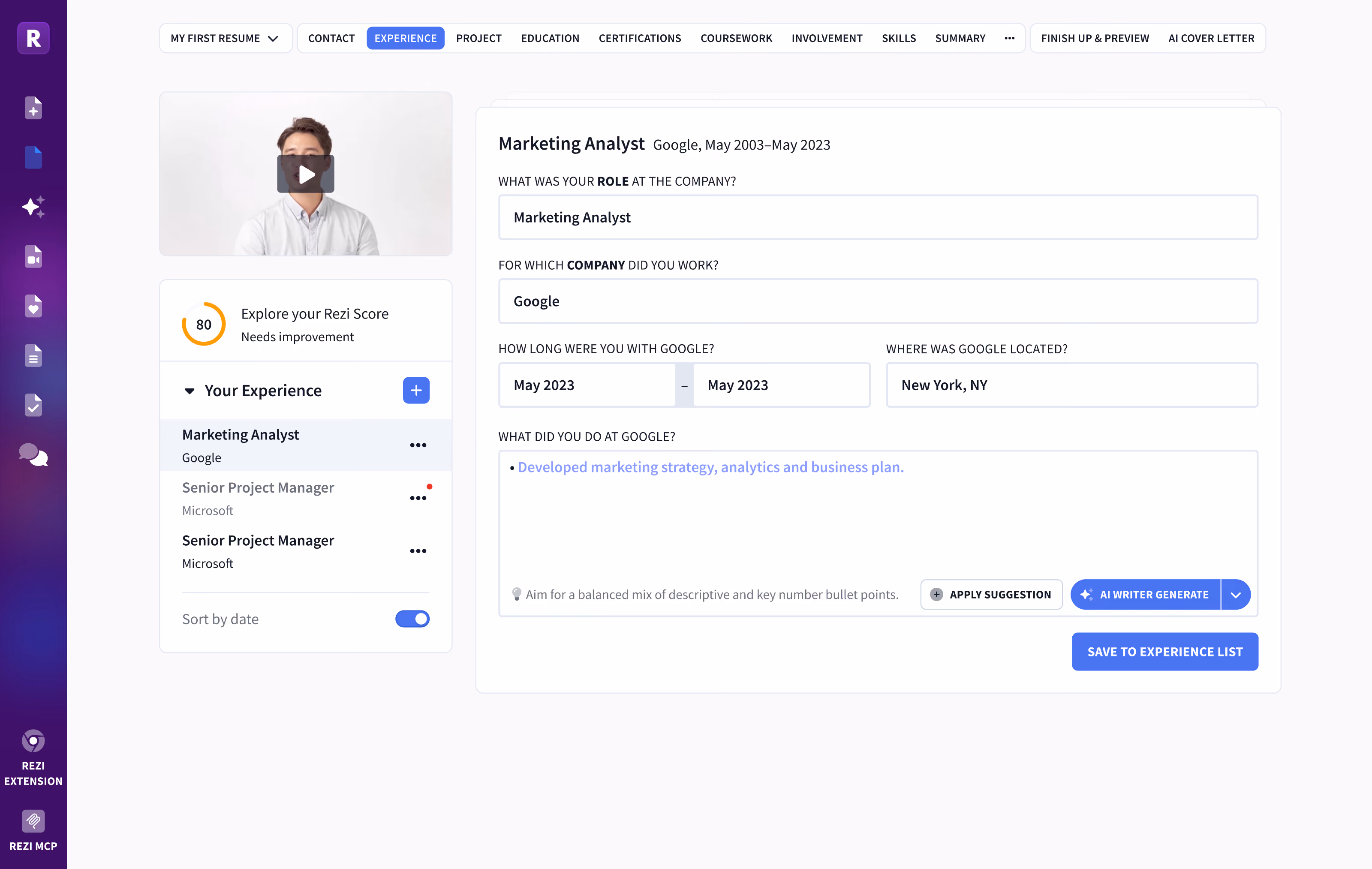Open the AI Writer Generate dropdown arrow
Screen dimensions: 1372x869
tap(1236, 594)
